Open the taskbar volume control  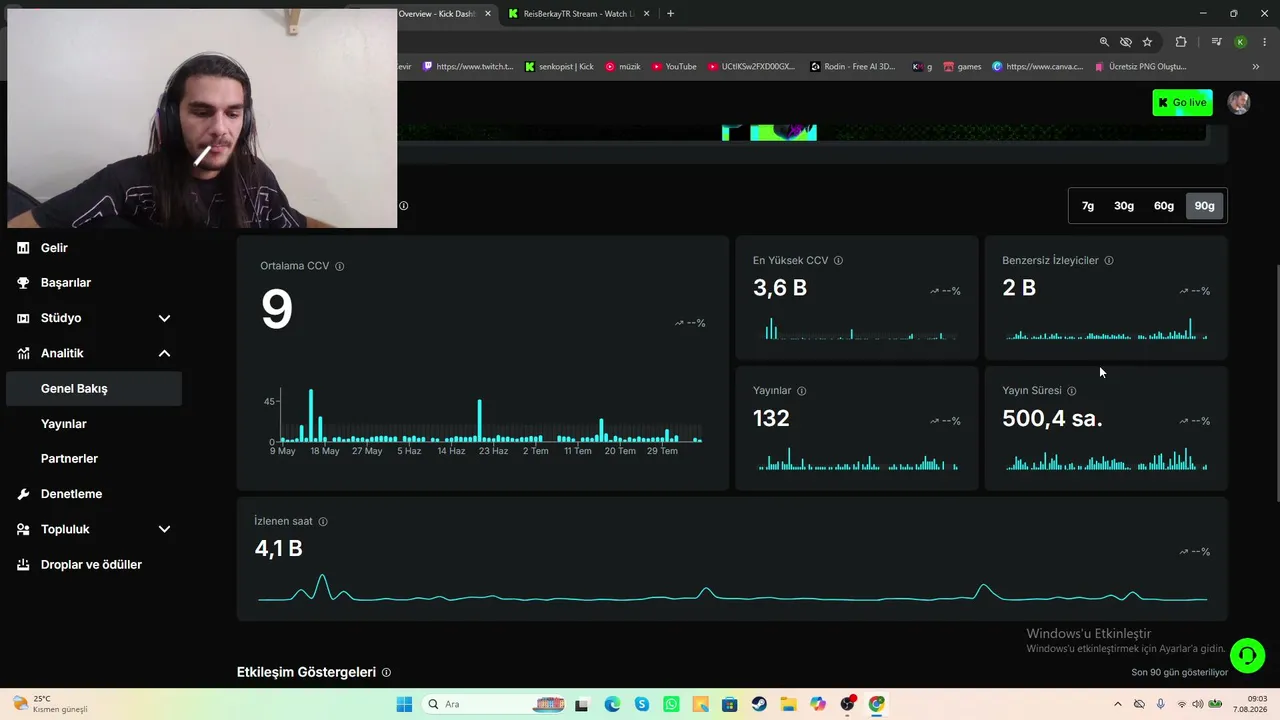tap(1198, 704)
